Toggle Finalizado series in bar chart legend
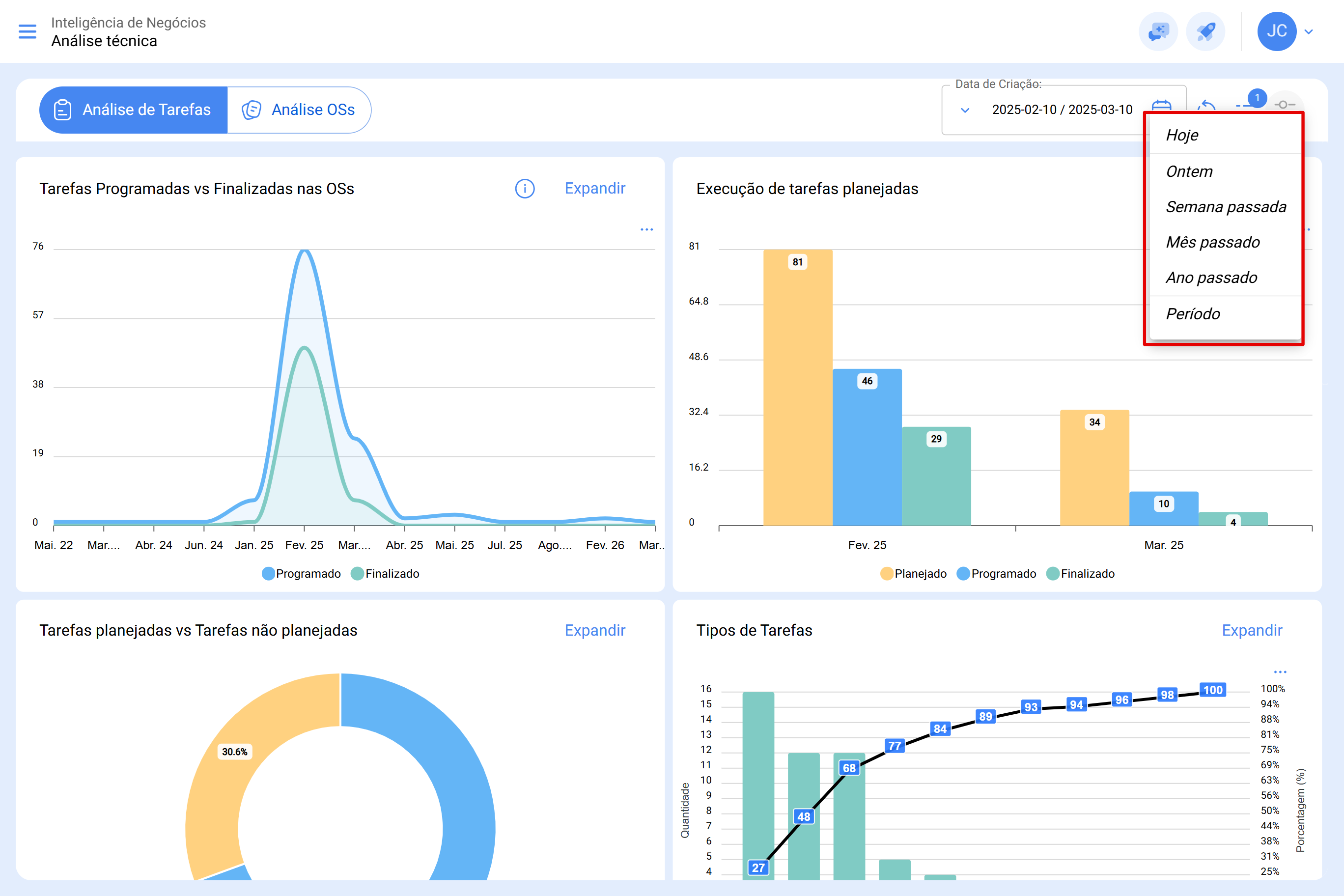The height and width of the screenshot is (896, 1344). (x=1080, y=574)
